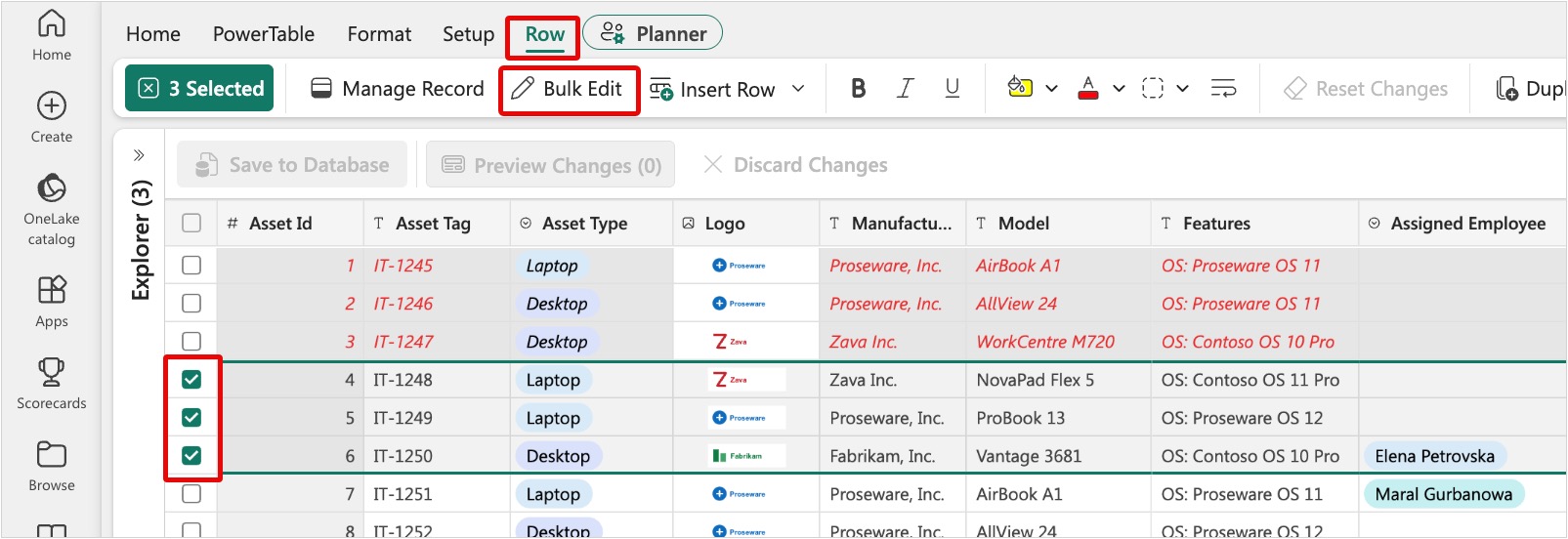The image size is (1568, 539).
Task: Switch to the Setup tab
Action: point(468,34)
